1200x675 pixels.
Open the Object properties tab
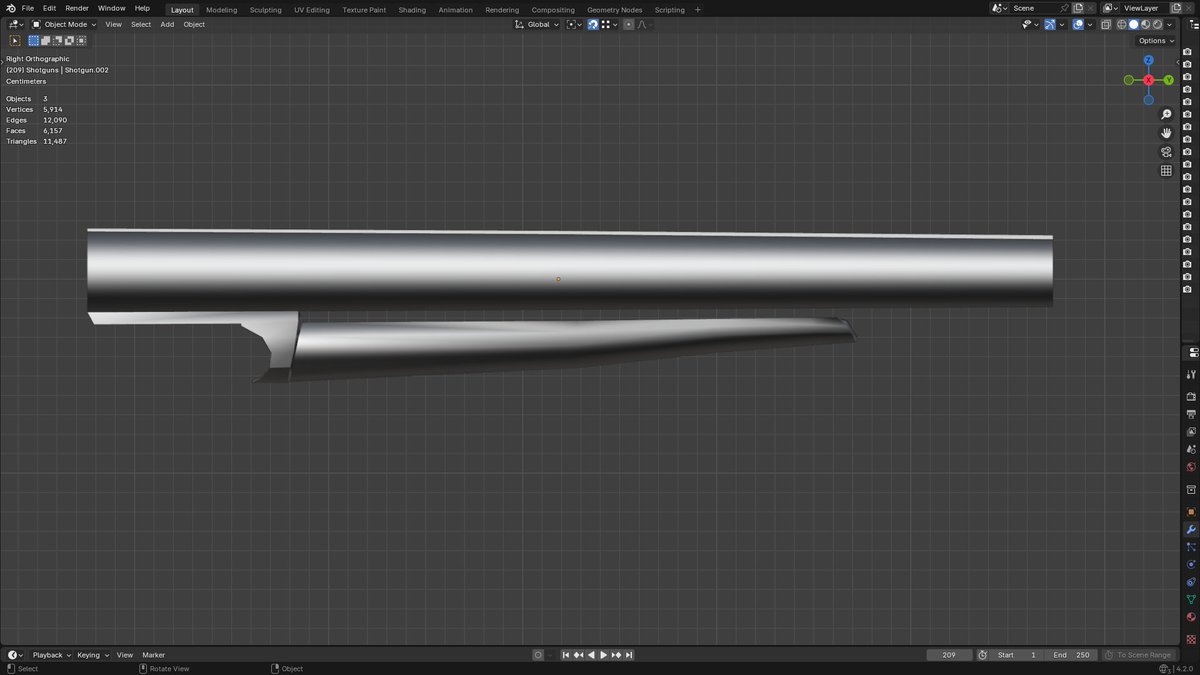[x=1191, y=511]
